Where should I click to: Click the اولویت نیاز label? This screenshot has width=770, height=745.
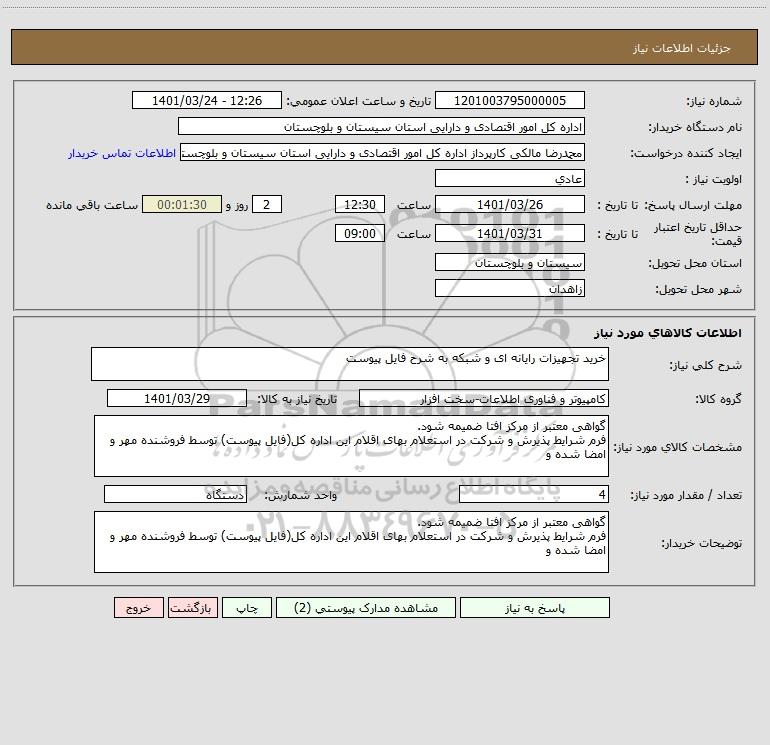[x=713, y=179]
